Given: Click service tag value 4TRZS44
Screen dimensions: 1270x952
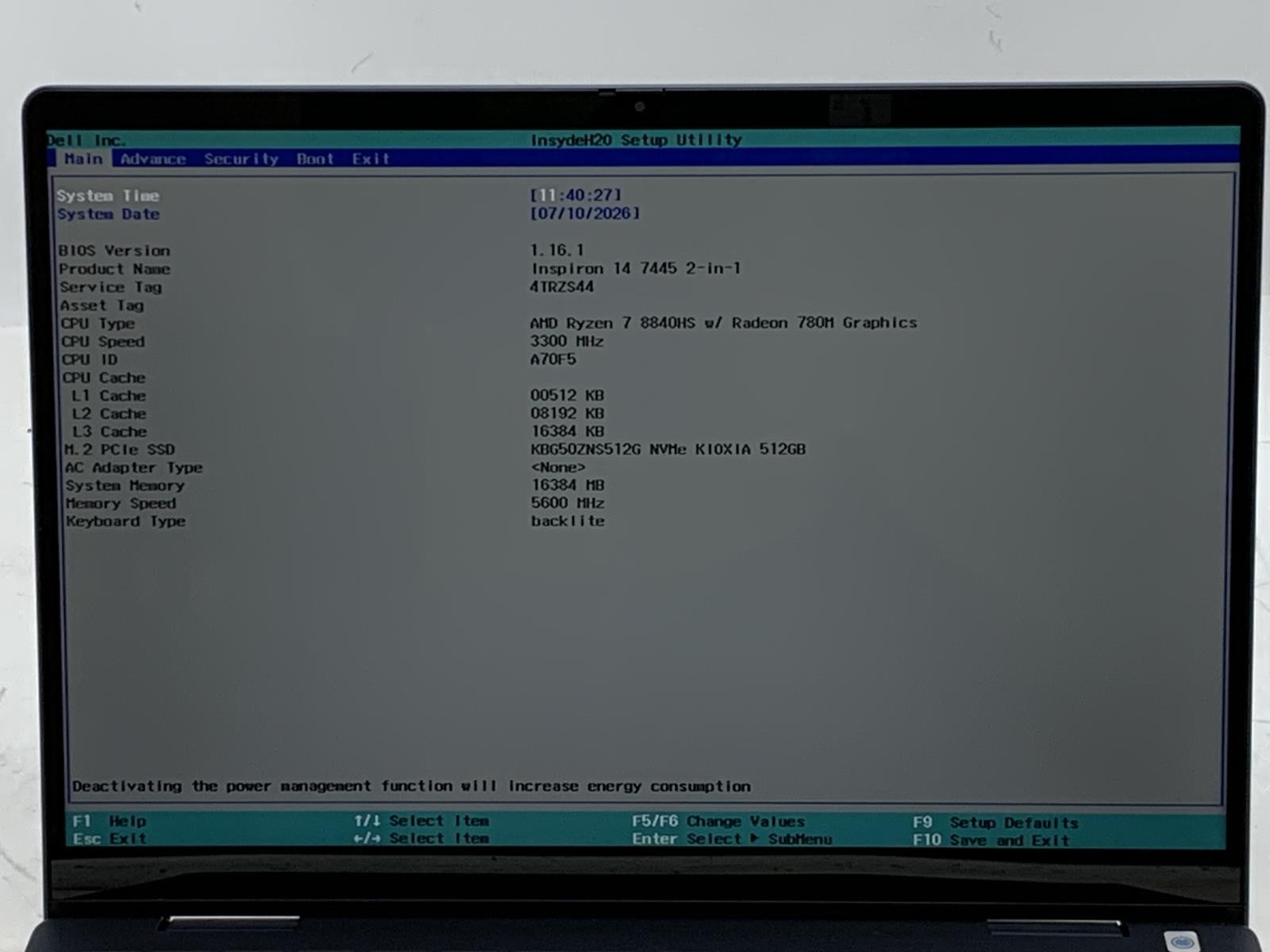Looking at the screenshot, I should pos(562,286).
